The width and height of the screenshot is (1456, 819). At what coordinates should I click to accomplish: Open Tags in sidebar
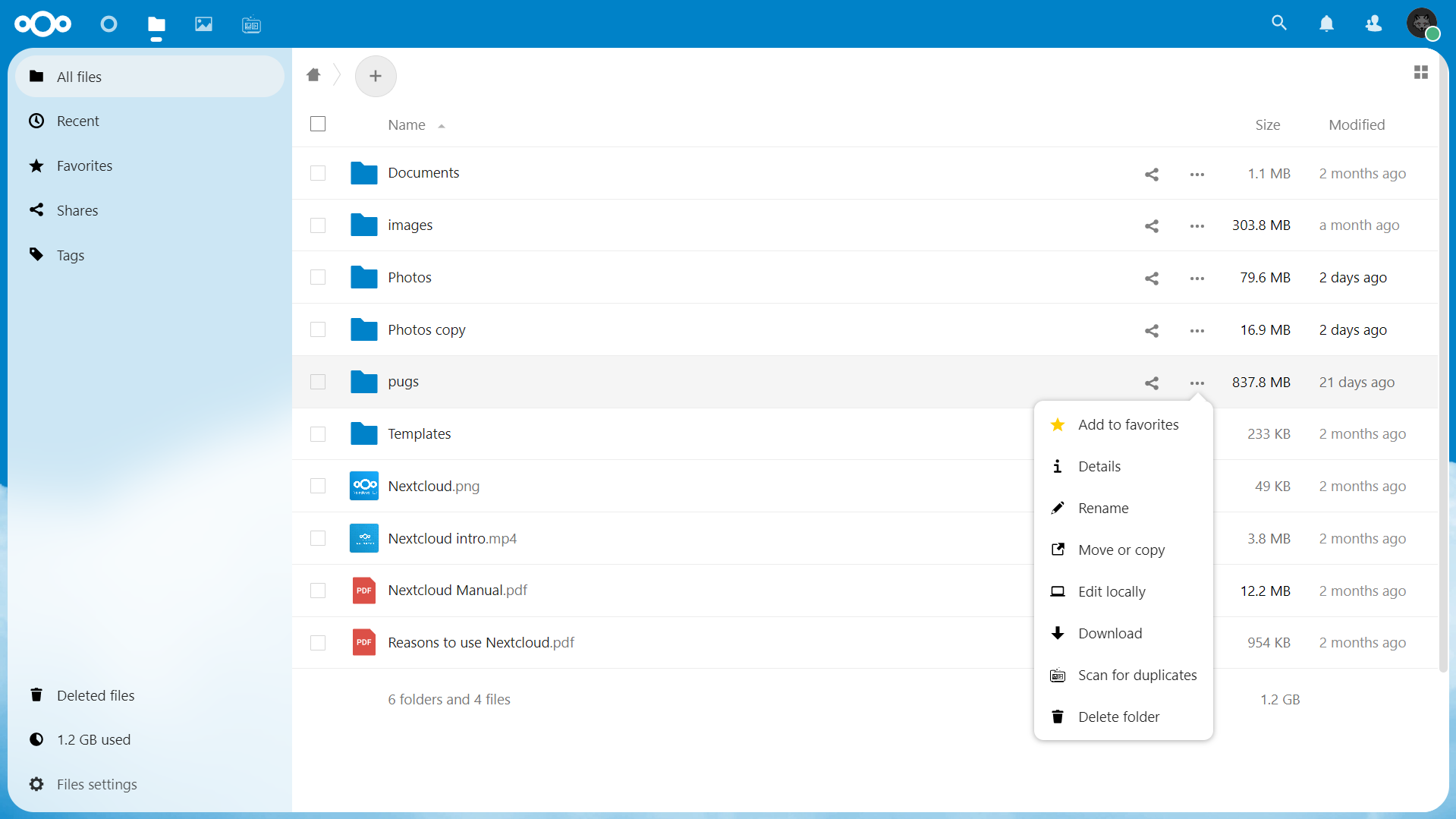[x=149, y=255]
